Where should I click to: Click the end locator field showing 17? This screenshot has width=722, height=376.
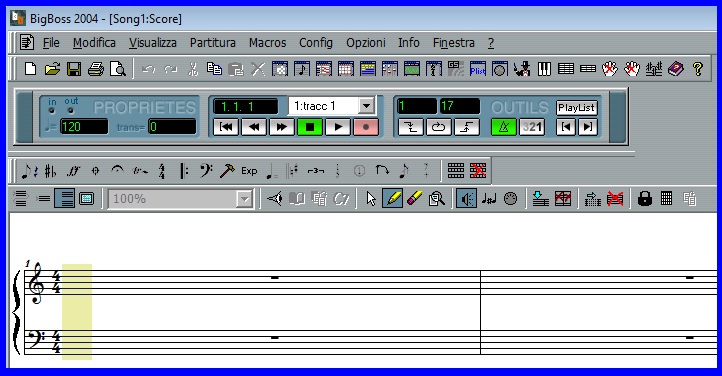click(460, 106)
